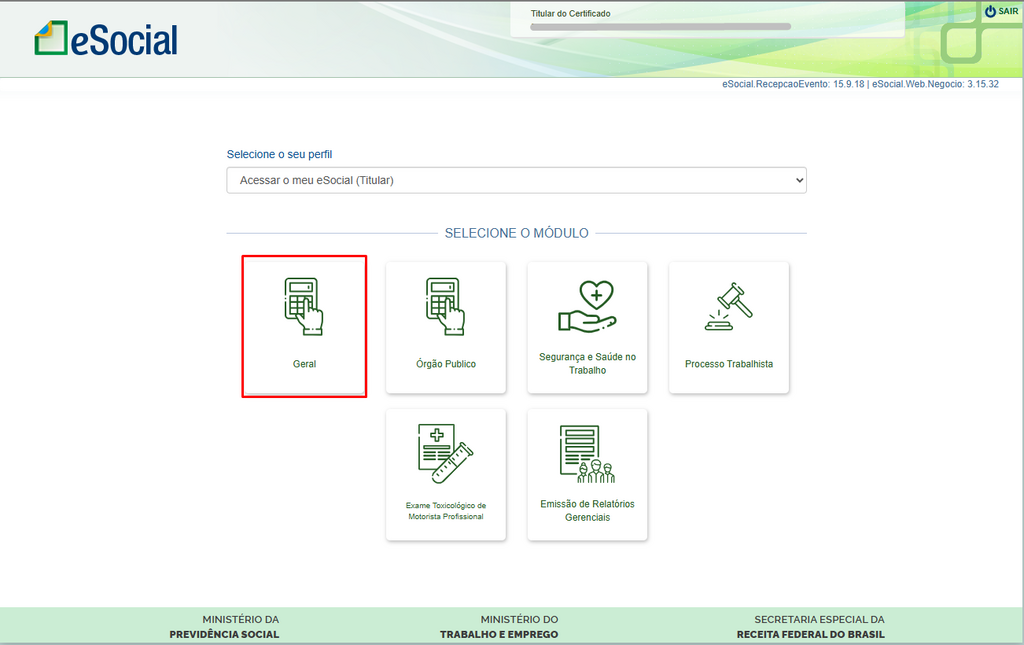Viewport: 1024px width, 645px height.
Task: Expand the profile list using the dropdown arrow
Action: [x=797, y=180]
